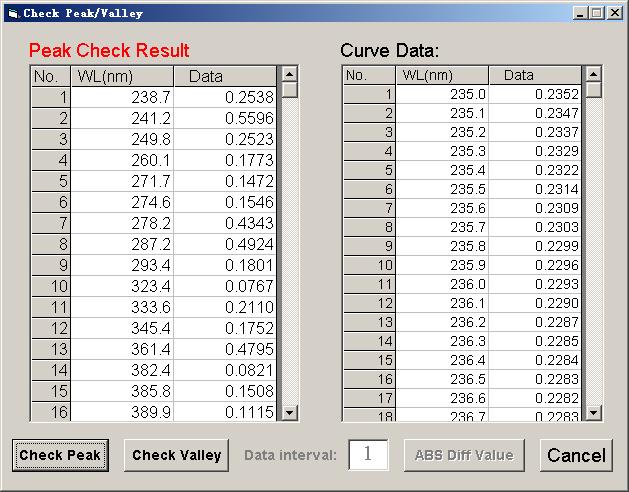
Task: Click the Curve Data scrollbar thumb
Action: pyautogui.click(x=593, y=90)
